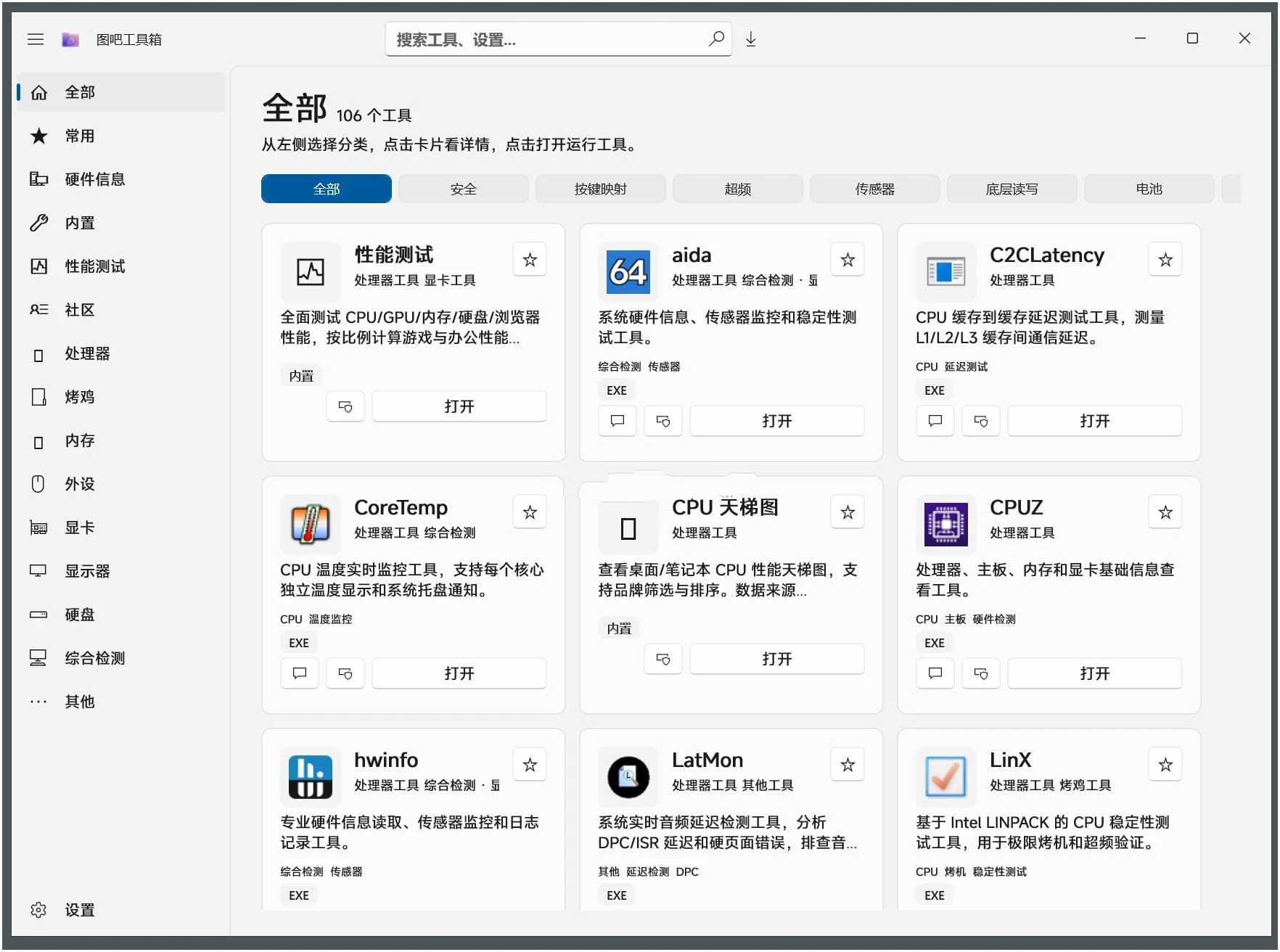1280x952 pixels.
Task: Select the 安全 filter chip
Action: [464, 189]
